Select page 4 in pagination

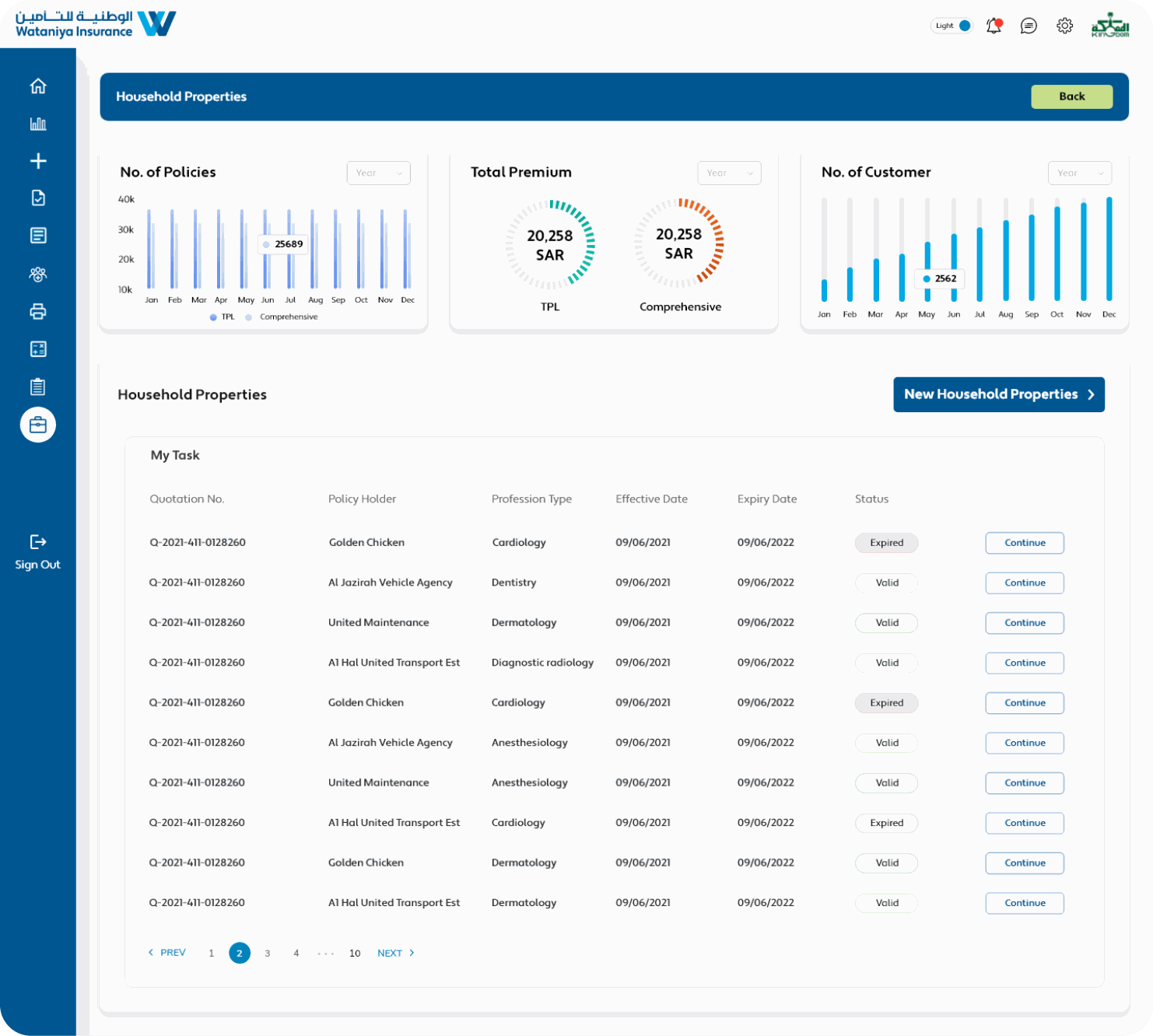(296, 953)
